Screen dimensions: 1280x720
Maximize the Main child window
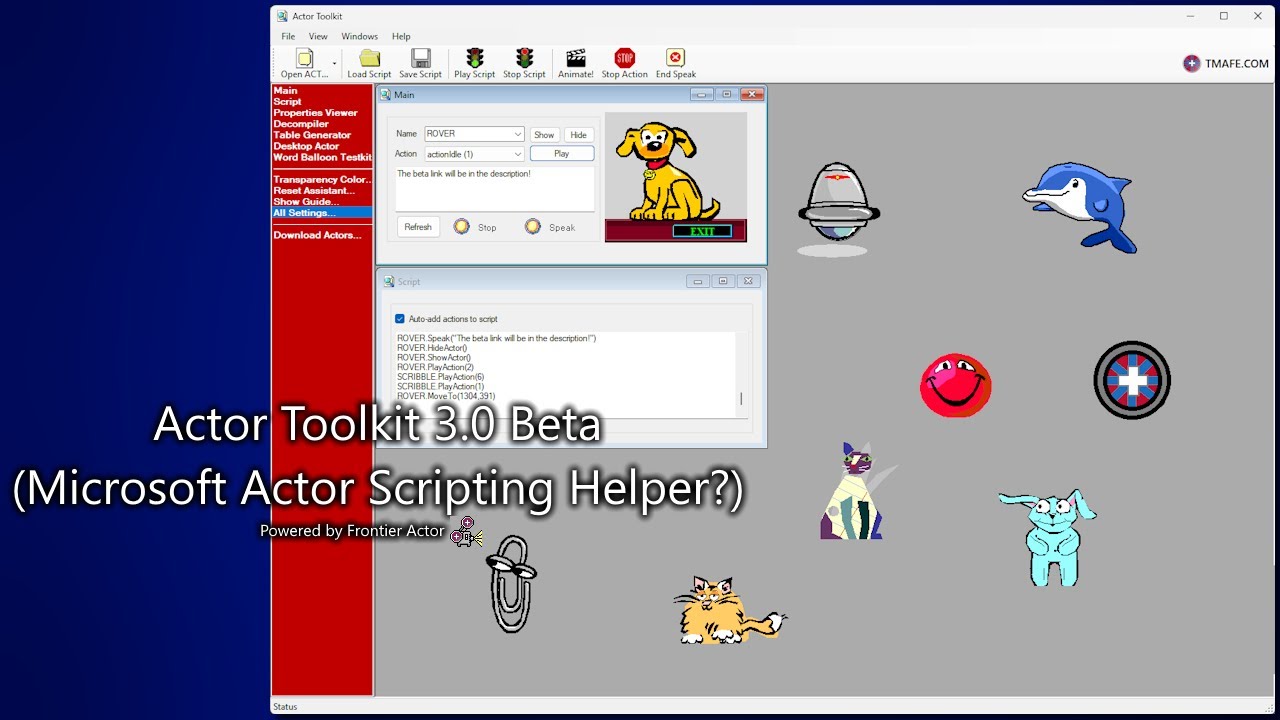[x=727, y=95]
